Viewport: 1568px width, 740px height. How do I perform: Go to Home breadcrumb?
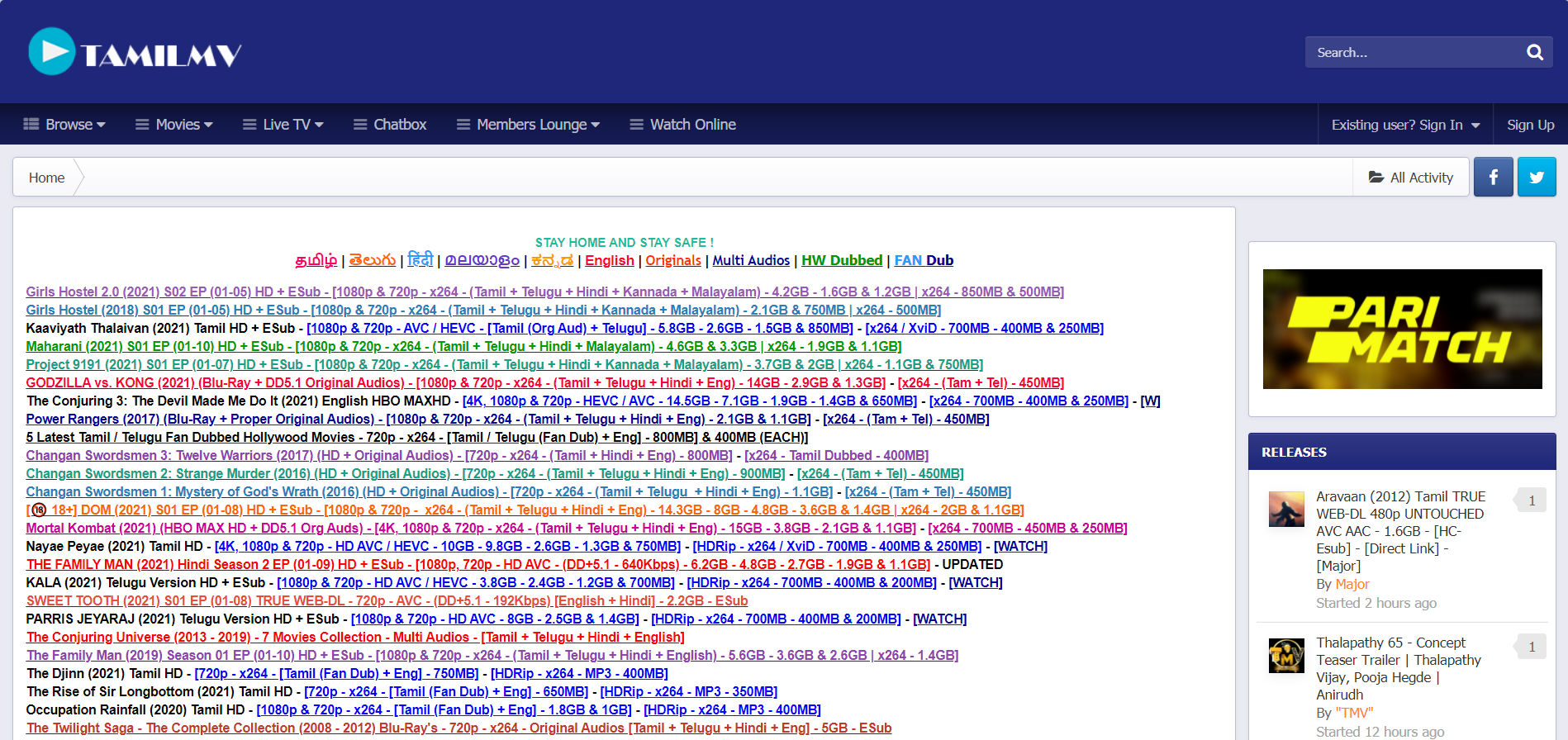click(46, 178)
